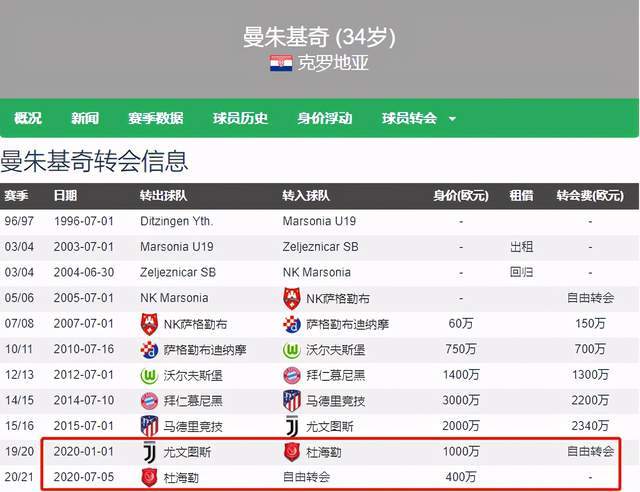This screenshot has height=492, width=640.
Task: Click the 租借 column header
Action: [521, 196]
